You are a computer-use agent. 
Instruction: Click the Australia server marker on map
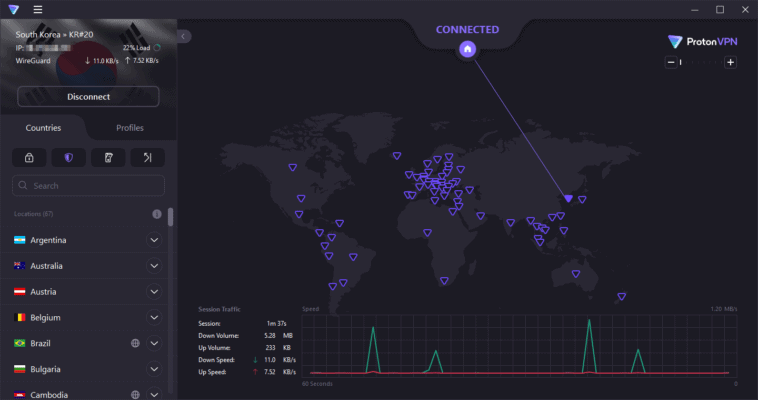point(575,272)
